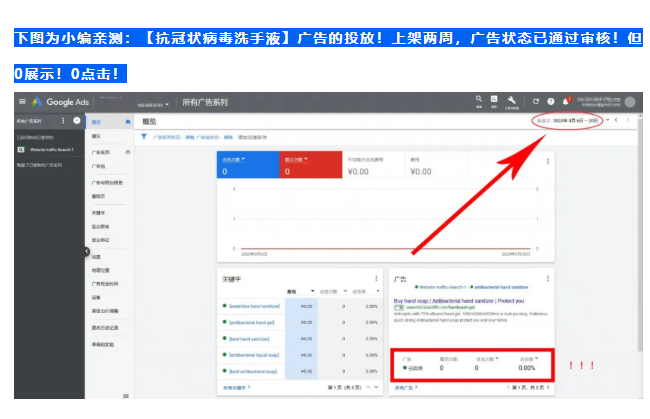Click 添加过滤条件 in the filter bar
Image resolution: width=650 pixels, height=419 pixels.
click(x=252, y=137)
